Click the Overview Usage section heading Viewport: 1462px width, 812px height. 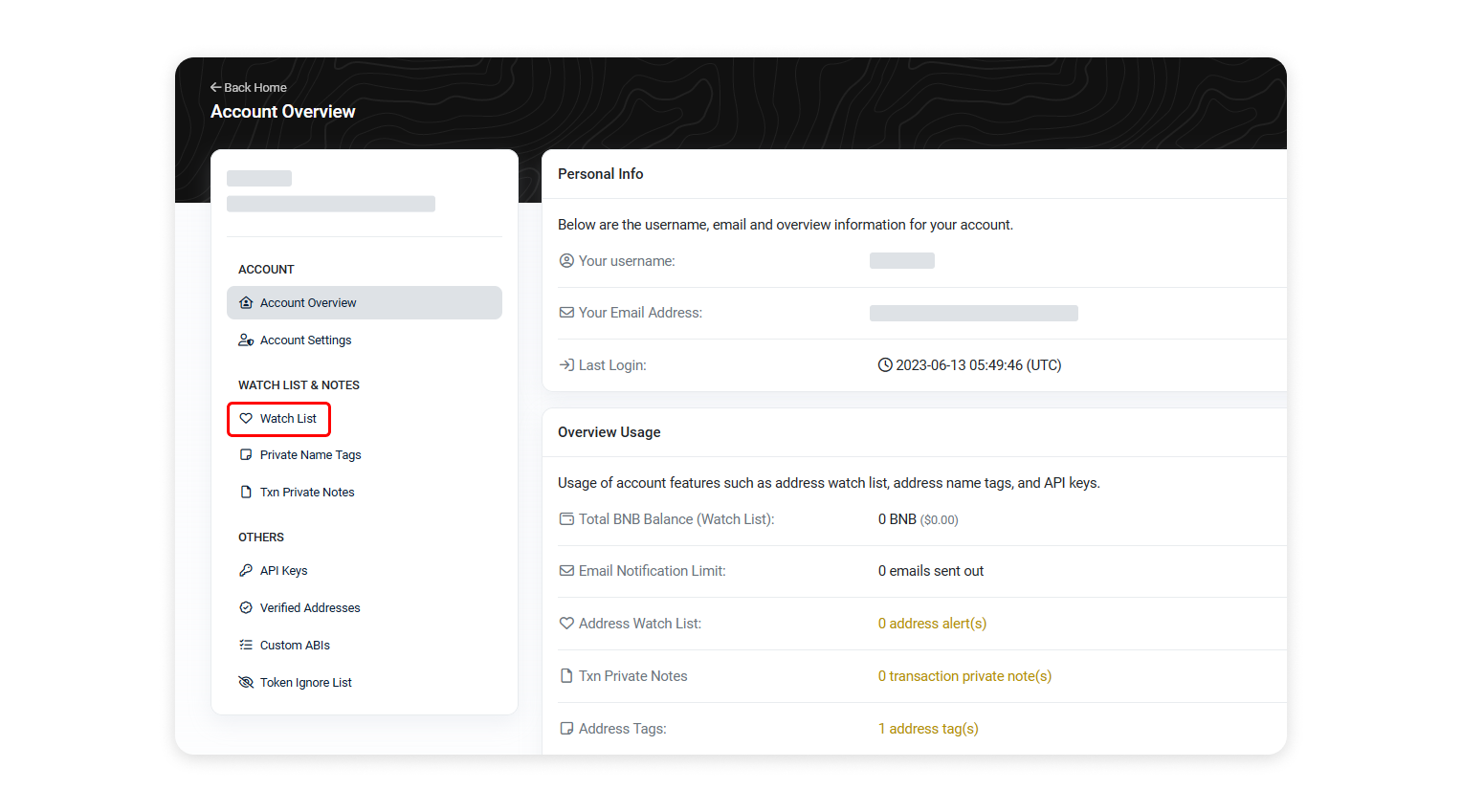(x=609, y=432)
